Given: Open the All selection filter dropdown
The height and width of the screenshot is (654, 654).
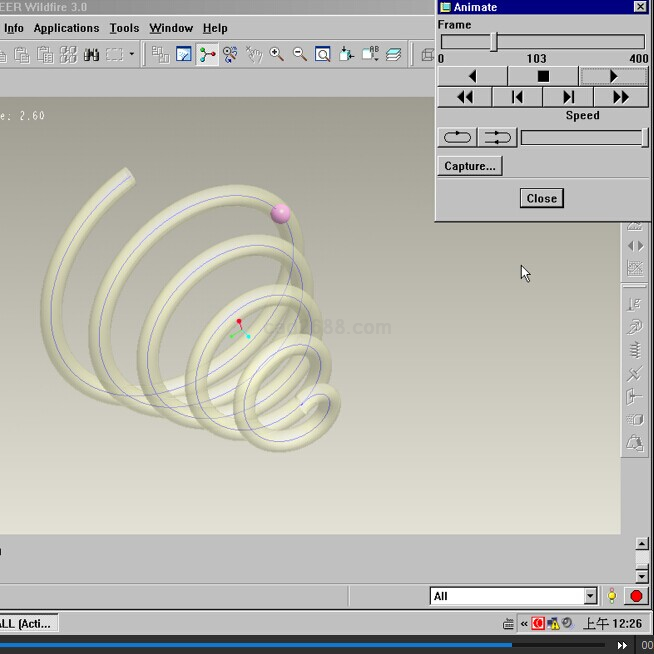Looking at the screenshot, I should [x=589, y=596].
